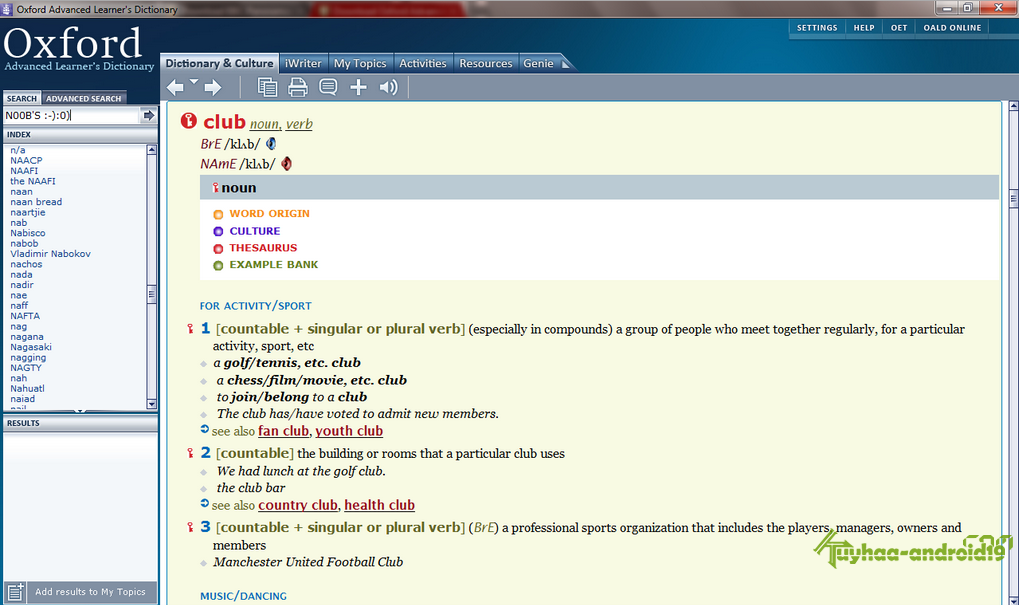Open the My Topics tab
The height and width of the screenshot is (605, 1019).
(360, 63)
